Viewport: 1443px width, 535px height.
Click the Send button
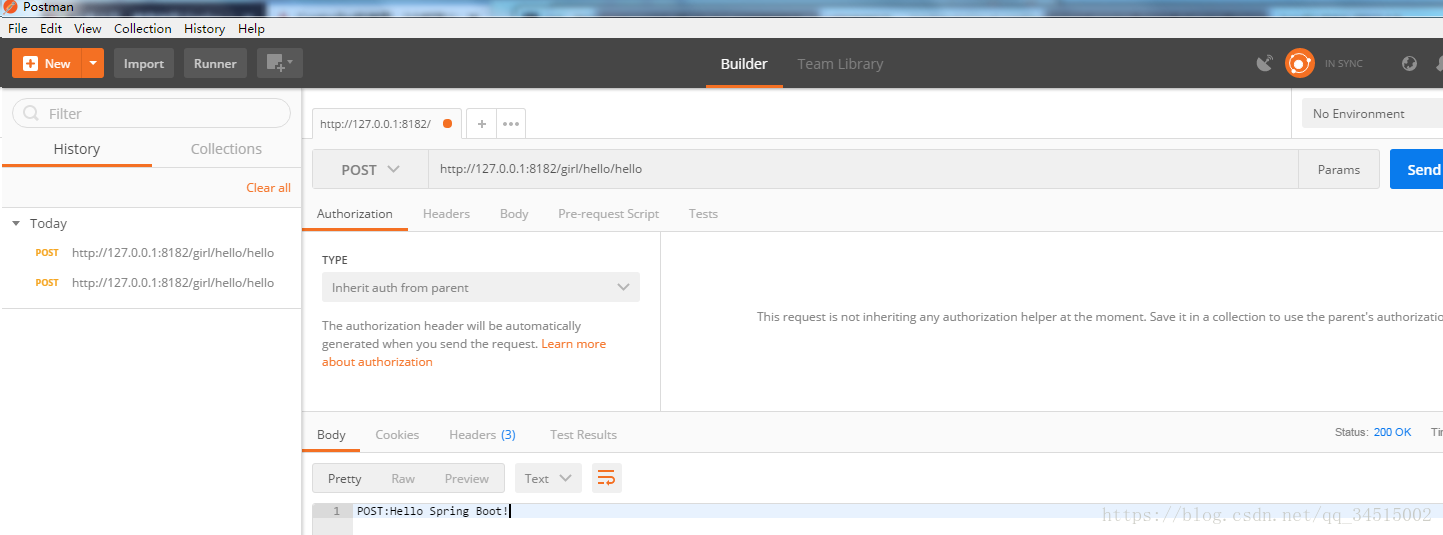click(x=1418, y=169)
